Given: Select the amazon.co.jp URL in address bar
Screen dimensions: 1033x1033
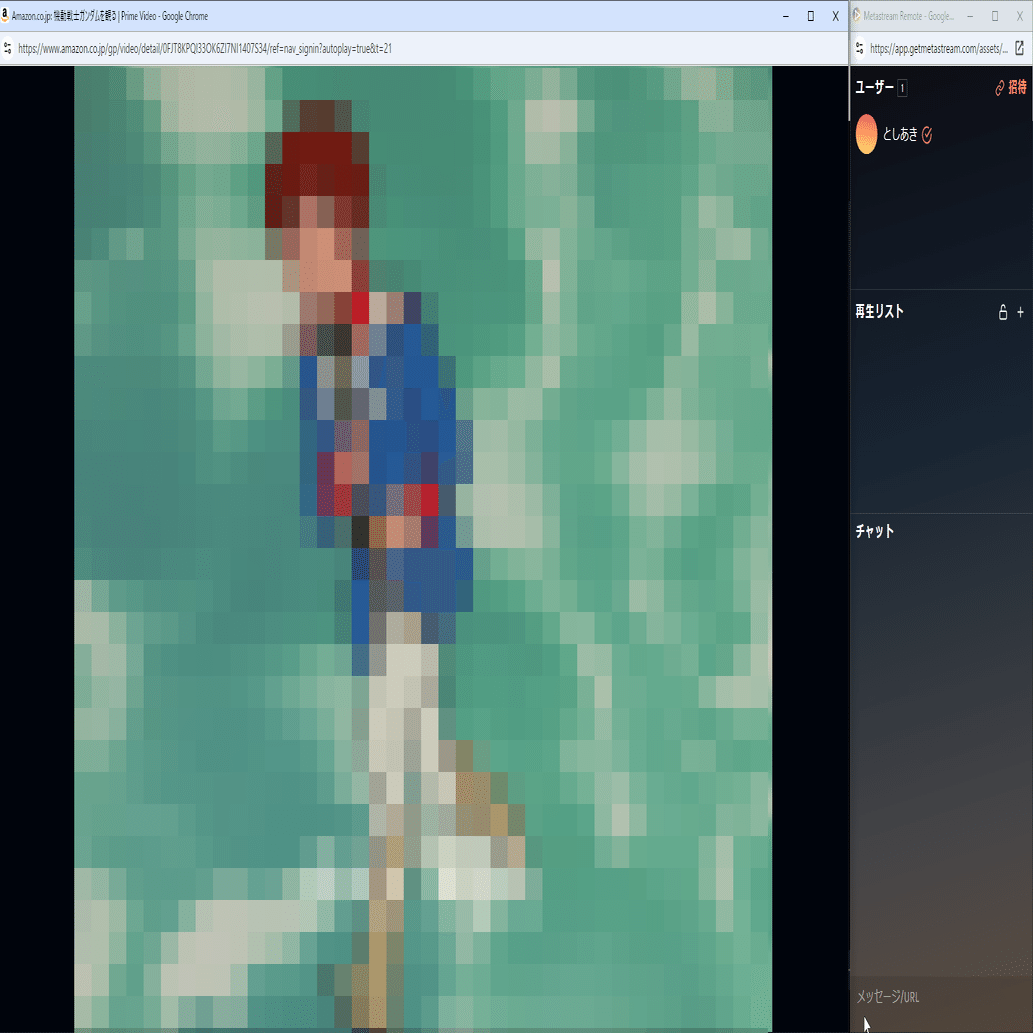Looking at the screenshot, I should coord(205,48).
